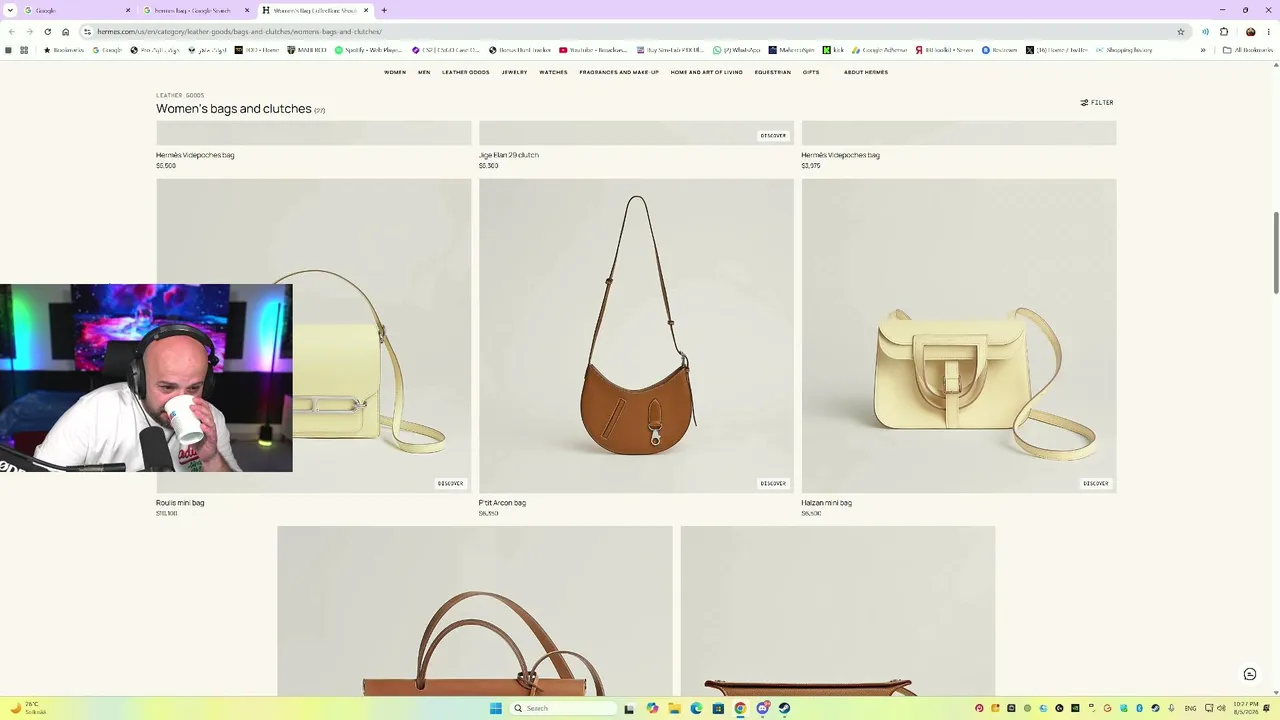Go back to the previous page
This screenshot has height=720, width=1280.
coord(11,32)
